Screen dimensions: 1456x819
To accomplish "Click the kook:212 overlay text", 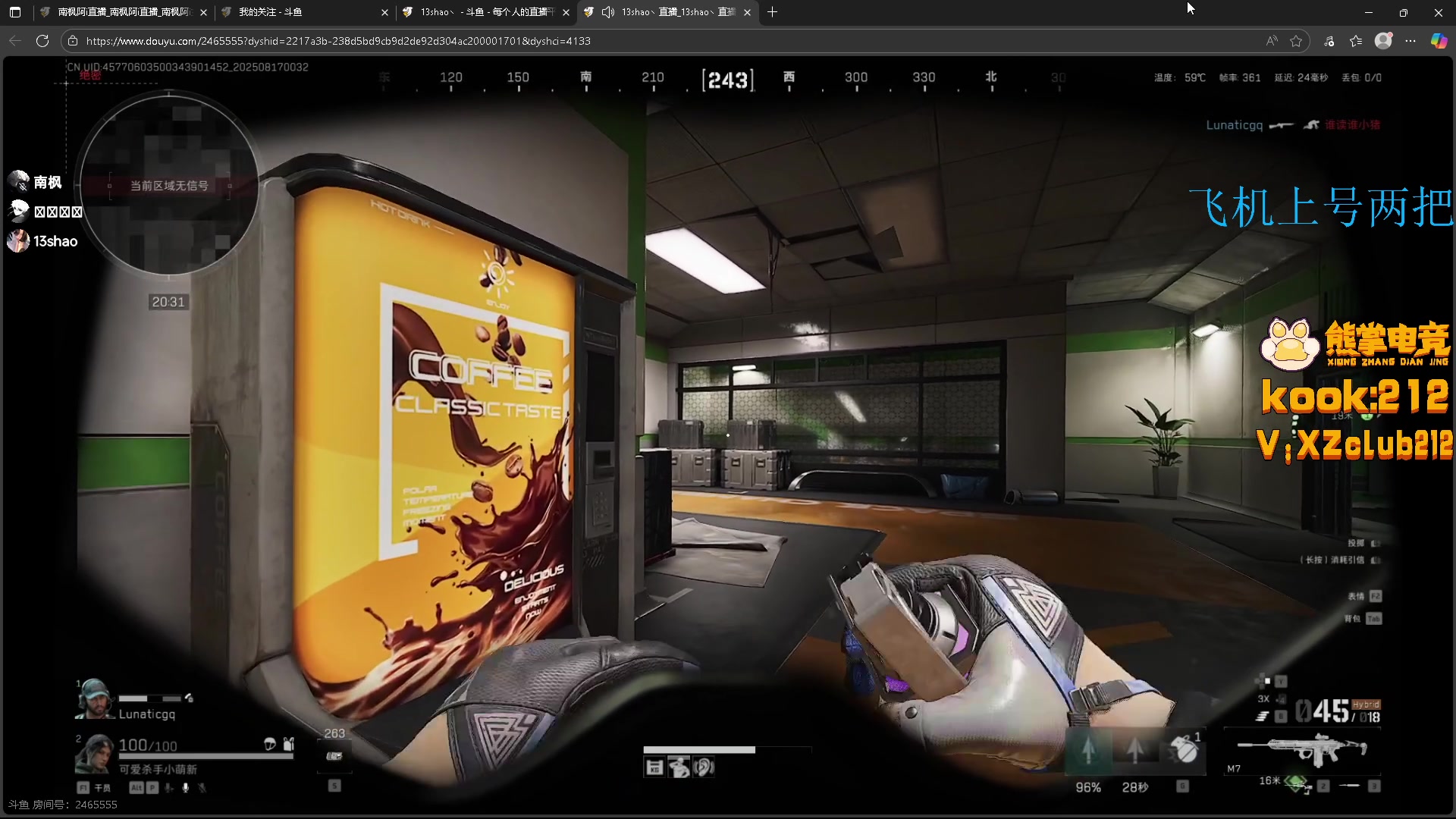I will tap(1355, 397).
